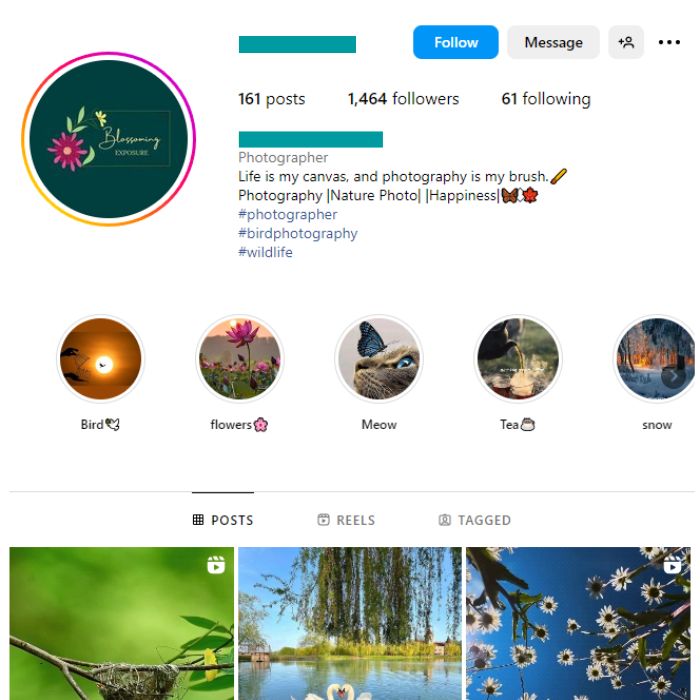This screenshot has height=700, width=700.
Task: Switch to the REELS tab
Action: coord(346,520)
